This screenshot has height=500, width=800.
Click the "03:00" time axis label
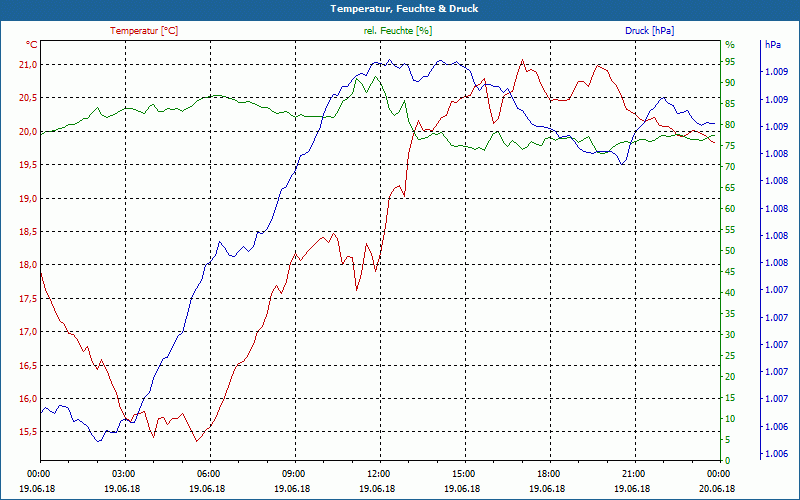(122, 473)
